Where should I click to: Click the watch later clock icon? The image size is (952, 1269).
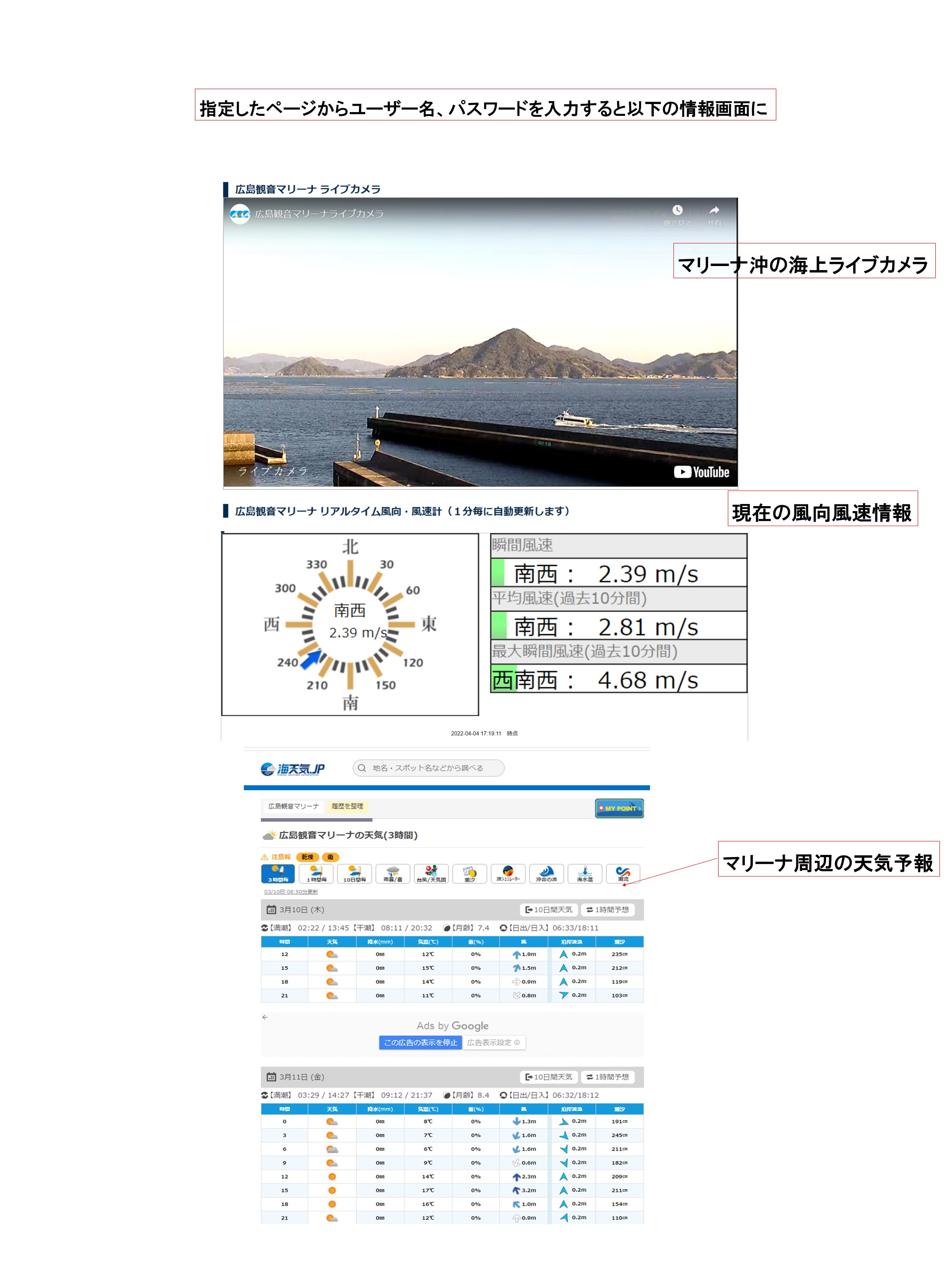(x=677, y=210)
